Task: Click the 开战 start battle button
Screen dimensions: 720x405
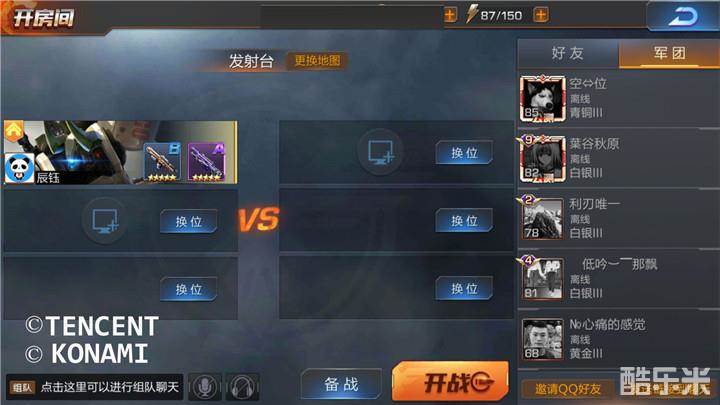Action: (450, 381)
